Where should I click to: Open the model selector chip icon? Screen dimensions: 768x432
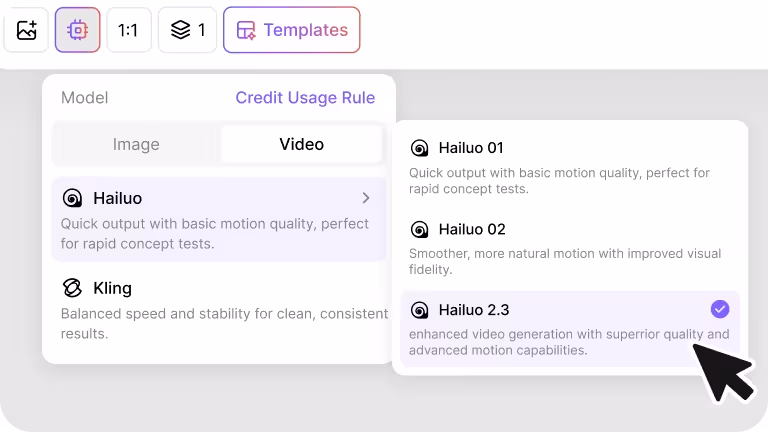(78, 30)
